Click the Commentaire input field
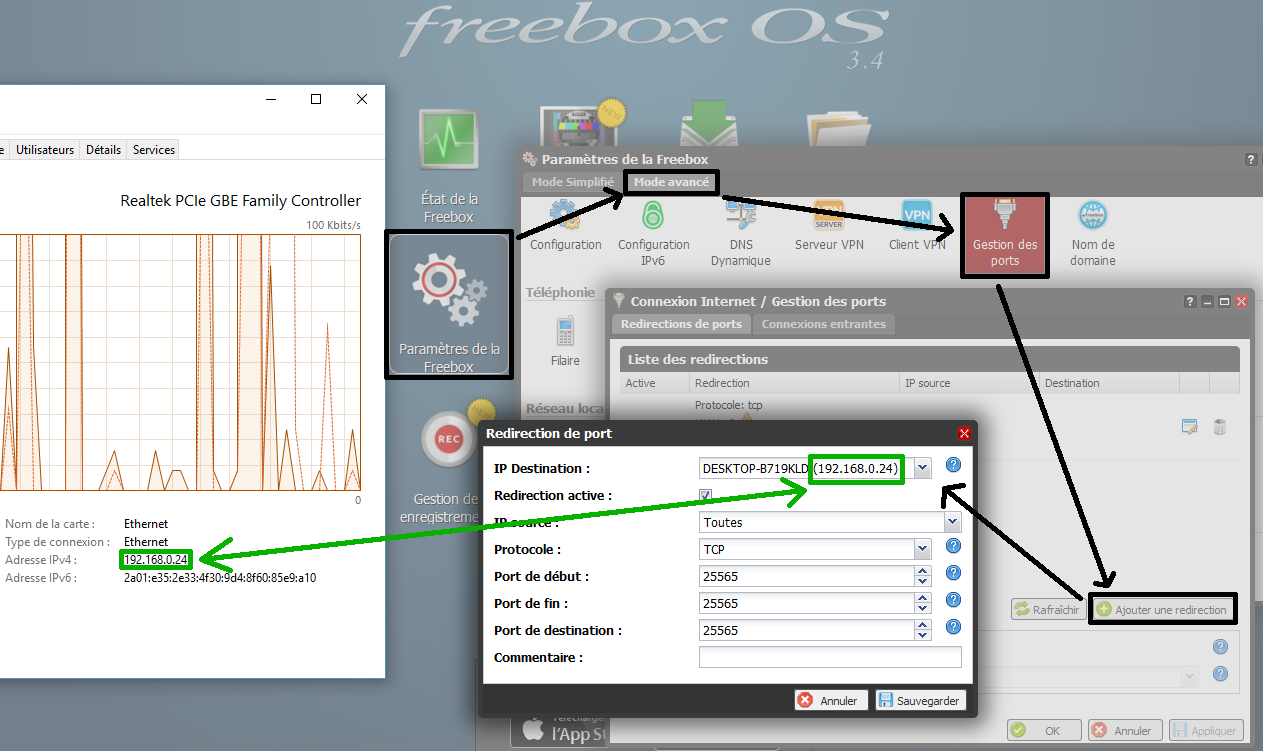 830,657
